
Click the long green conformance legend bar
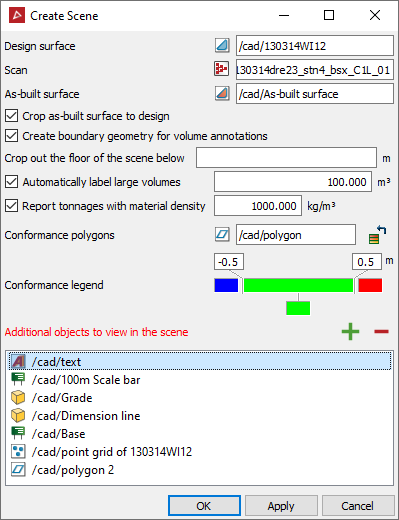click(298, 285)
